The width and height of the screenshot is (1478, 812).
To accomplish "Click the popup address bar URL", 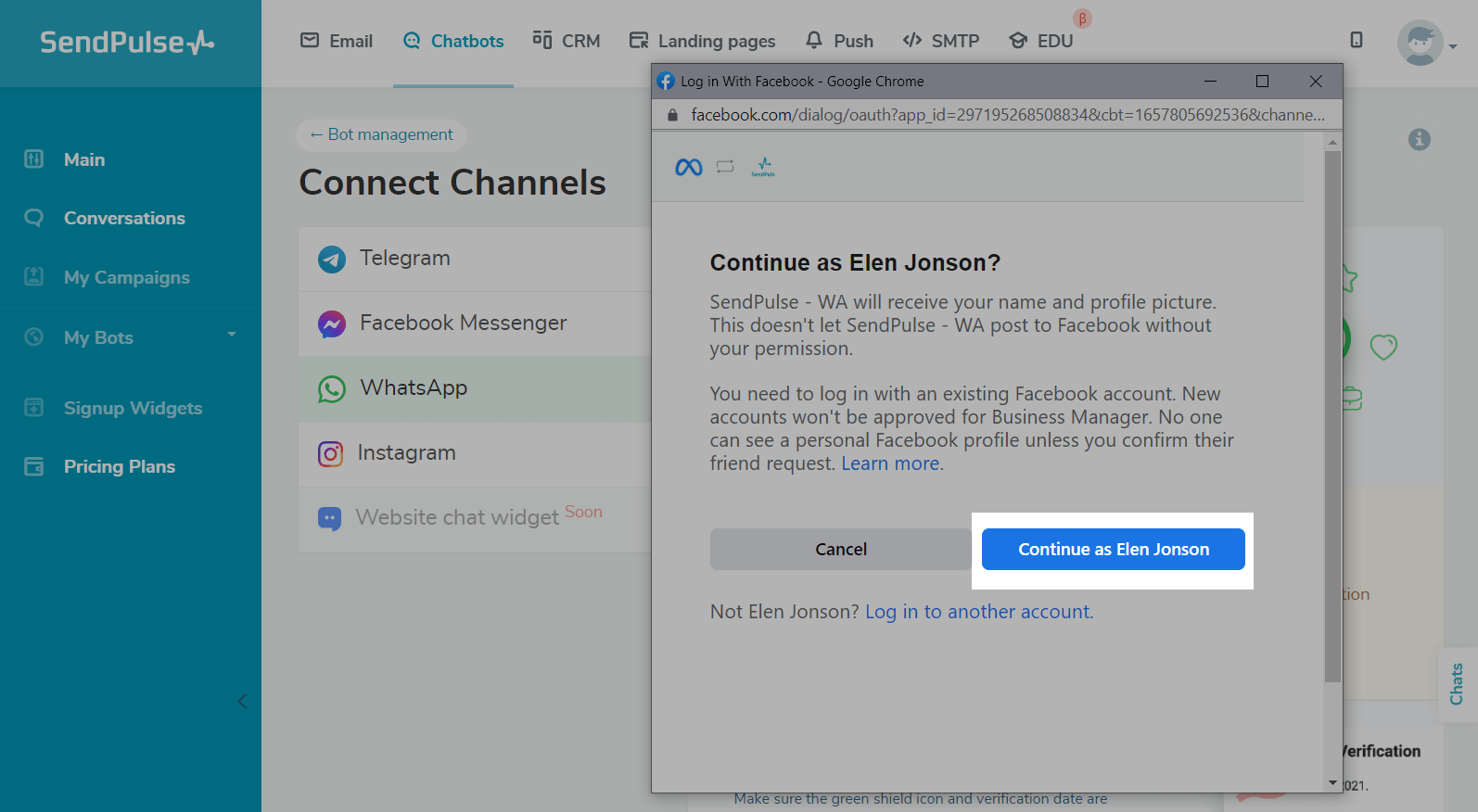I will click(1008, 115).
